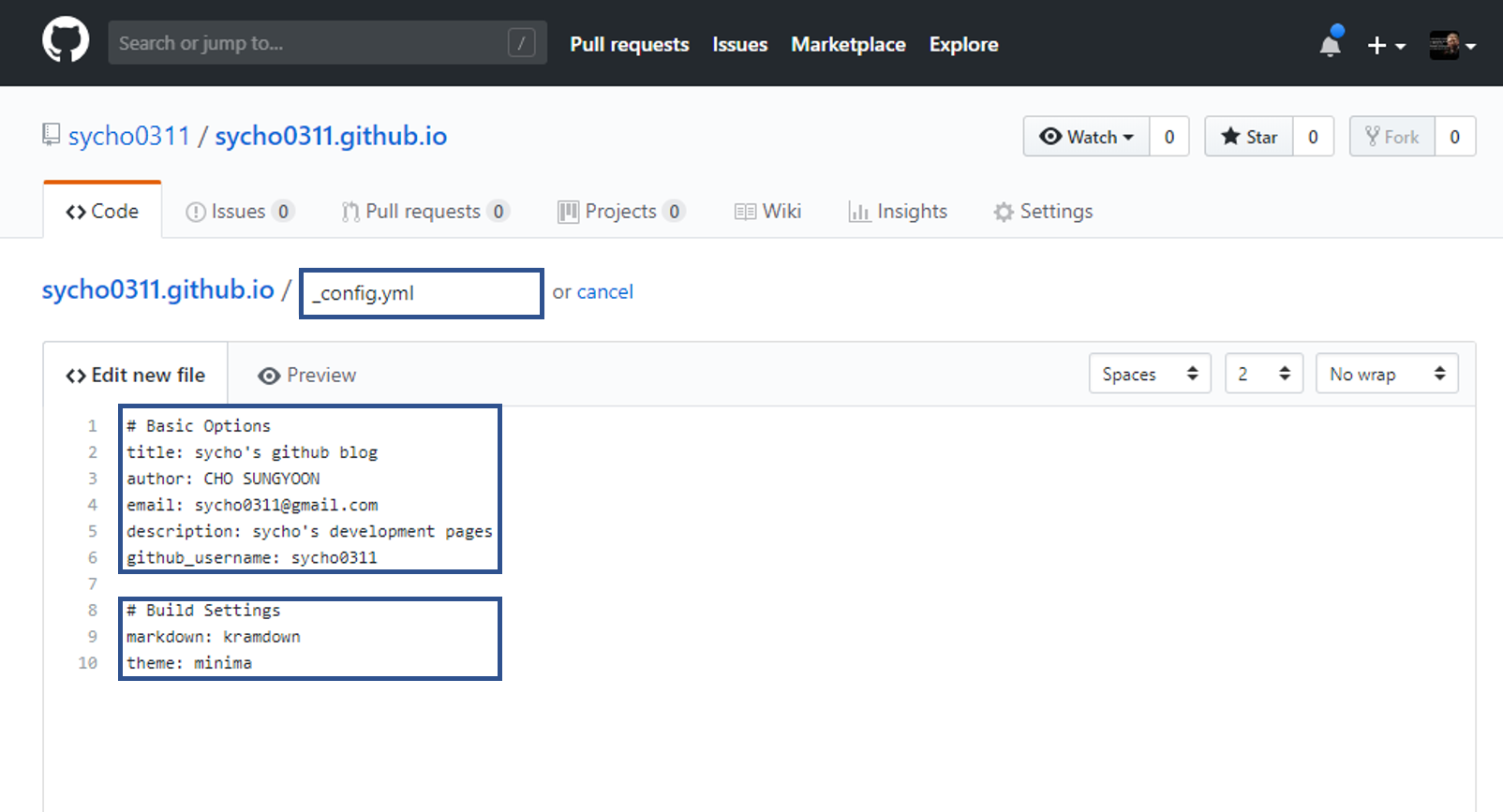Open the notifications bell
This screenshot has height=812, width=1503.
pos(1331,43)
